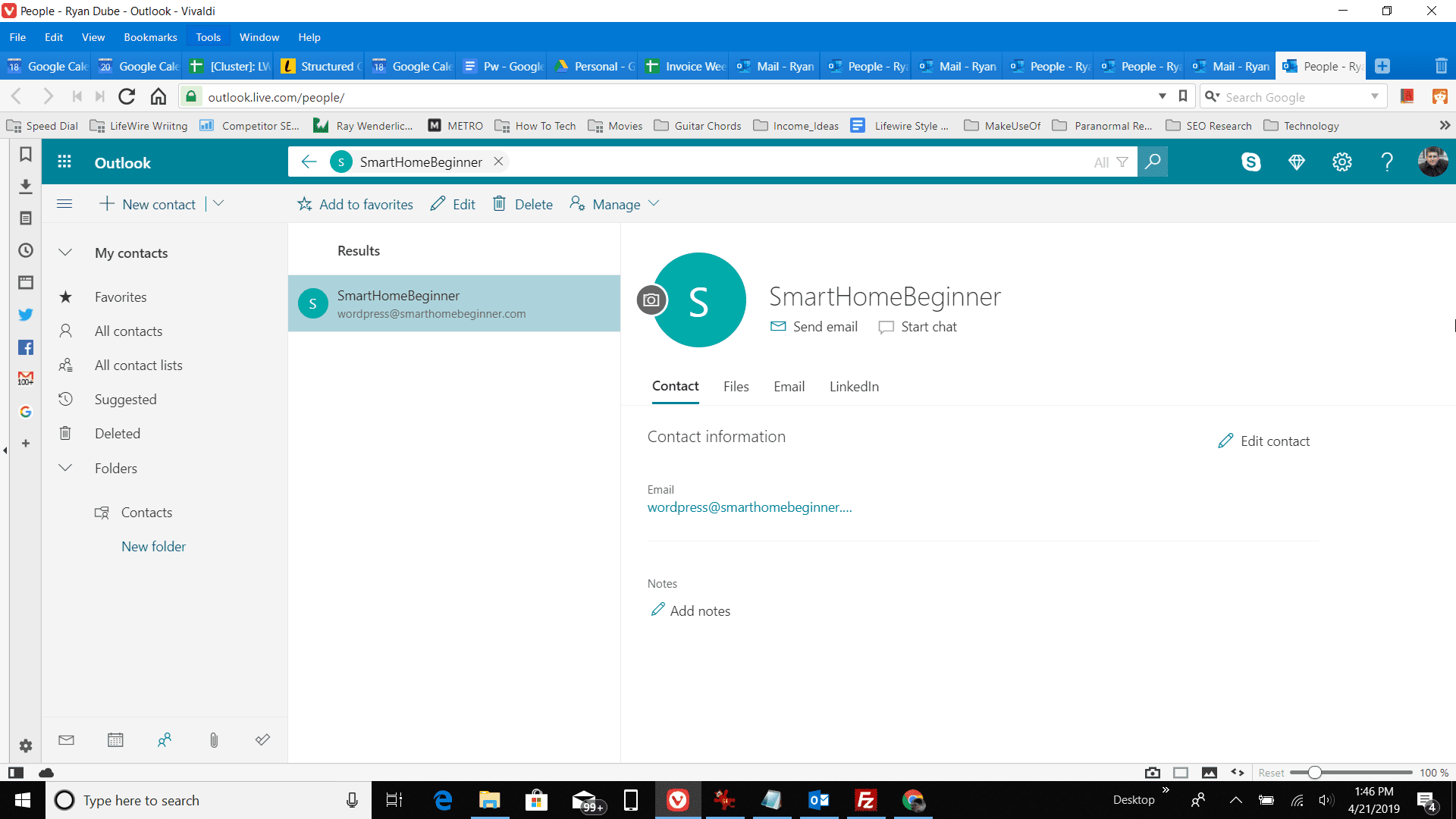Click Edit contact pencil link
Screen dimensions: 1456x819
[x=1264, y=441]
